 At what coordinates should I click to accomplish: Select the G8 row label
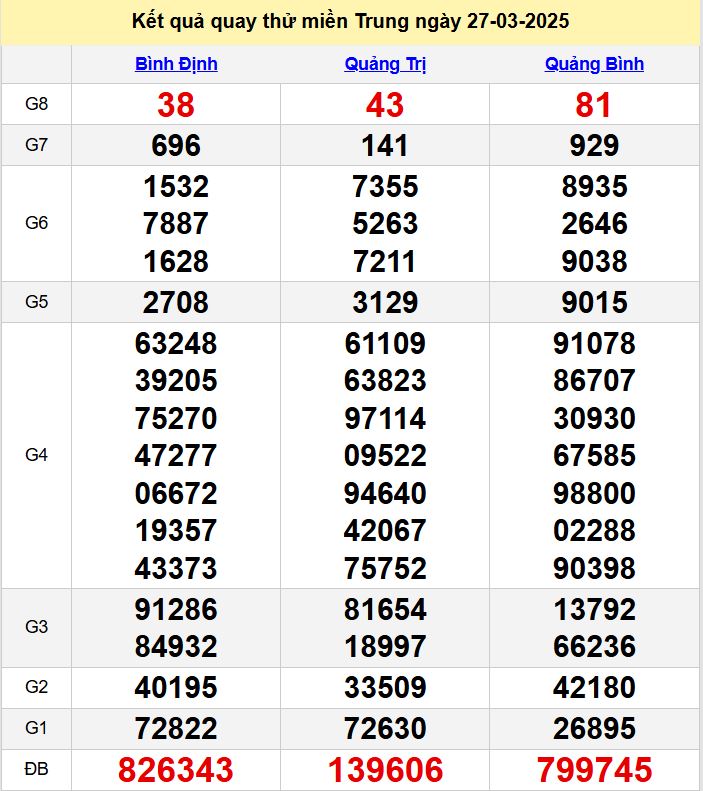(x=36, y=104)
